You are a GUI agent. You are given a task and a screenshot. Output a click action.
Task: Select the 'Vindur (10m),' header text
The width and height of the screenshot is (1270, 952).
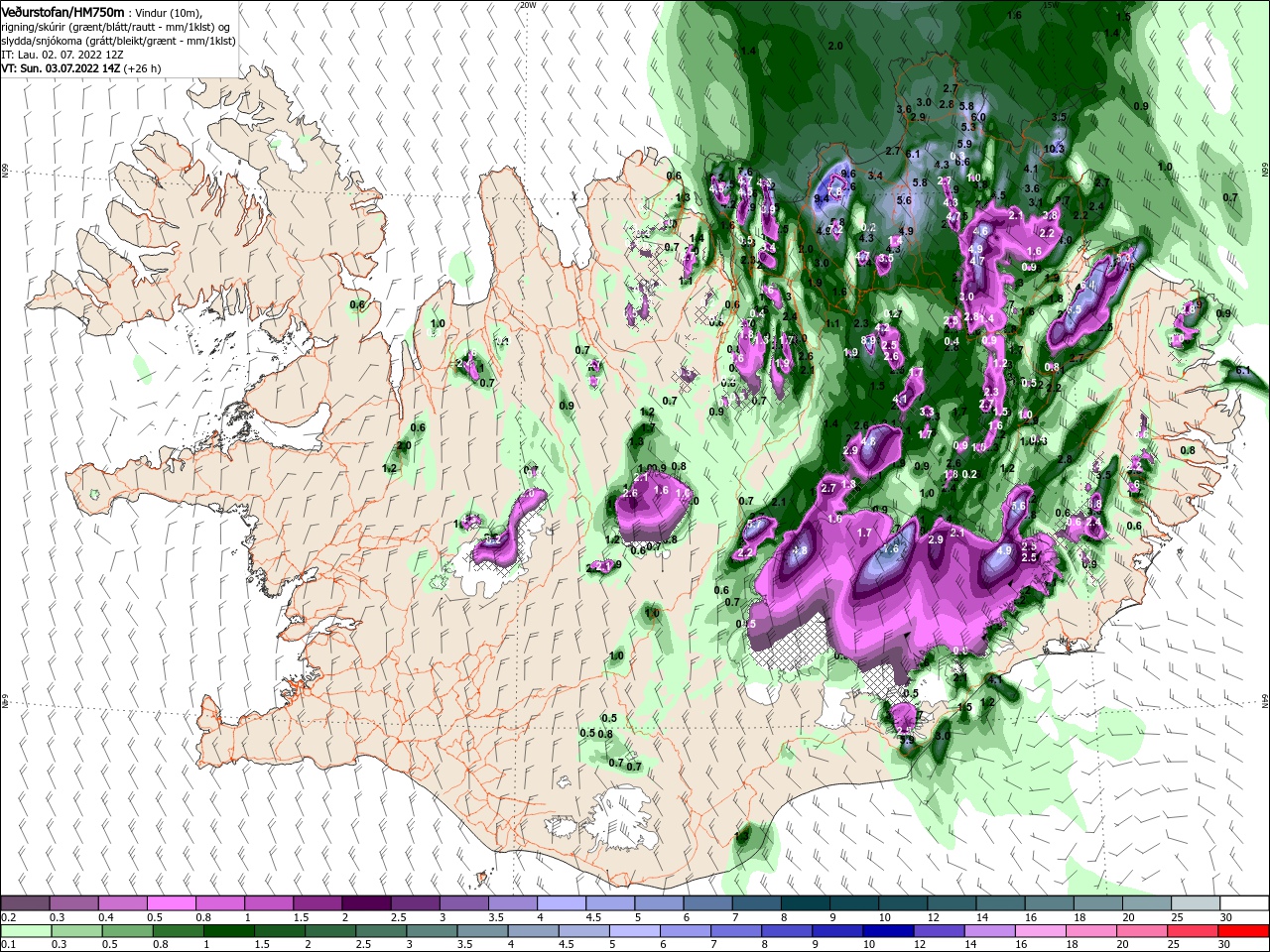pos(170,12)
